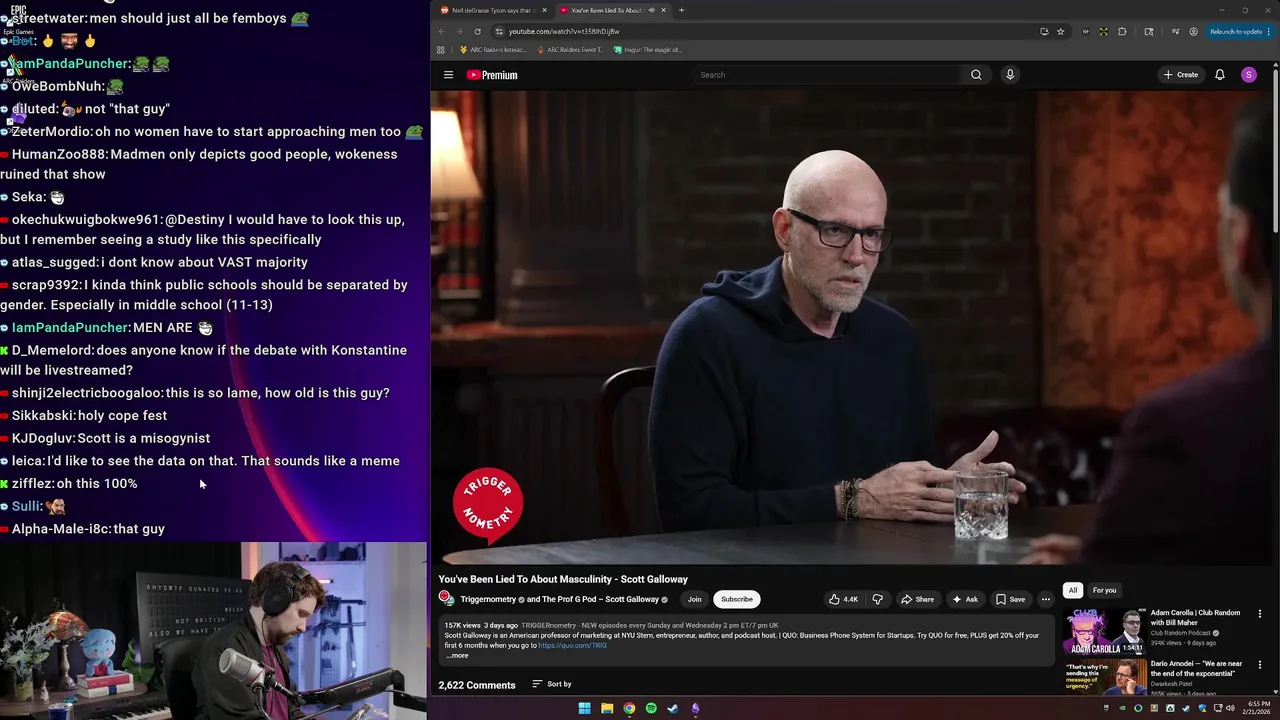Open Sort by comments dropdown
Image resolution: width=1280 pixels, height=720 pixels.
(x=552, y=684)
